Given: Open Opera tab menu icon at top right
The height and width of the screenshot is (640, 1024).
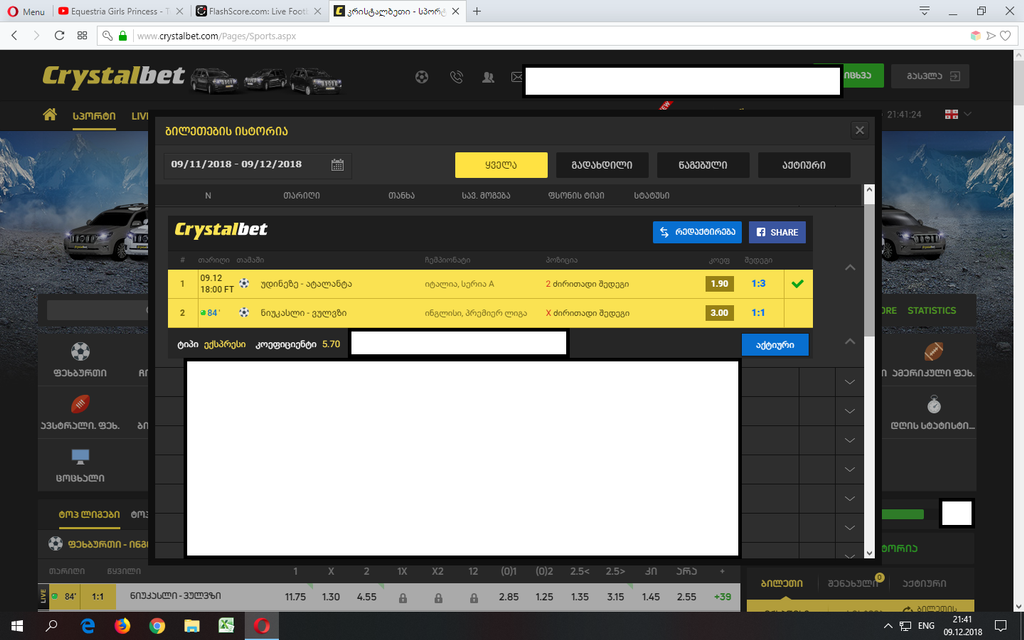Looking at the screenshot, I should click(924, 11).
